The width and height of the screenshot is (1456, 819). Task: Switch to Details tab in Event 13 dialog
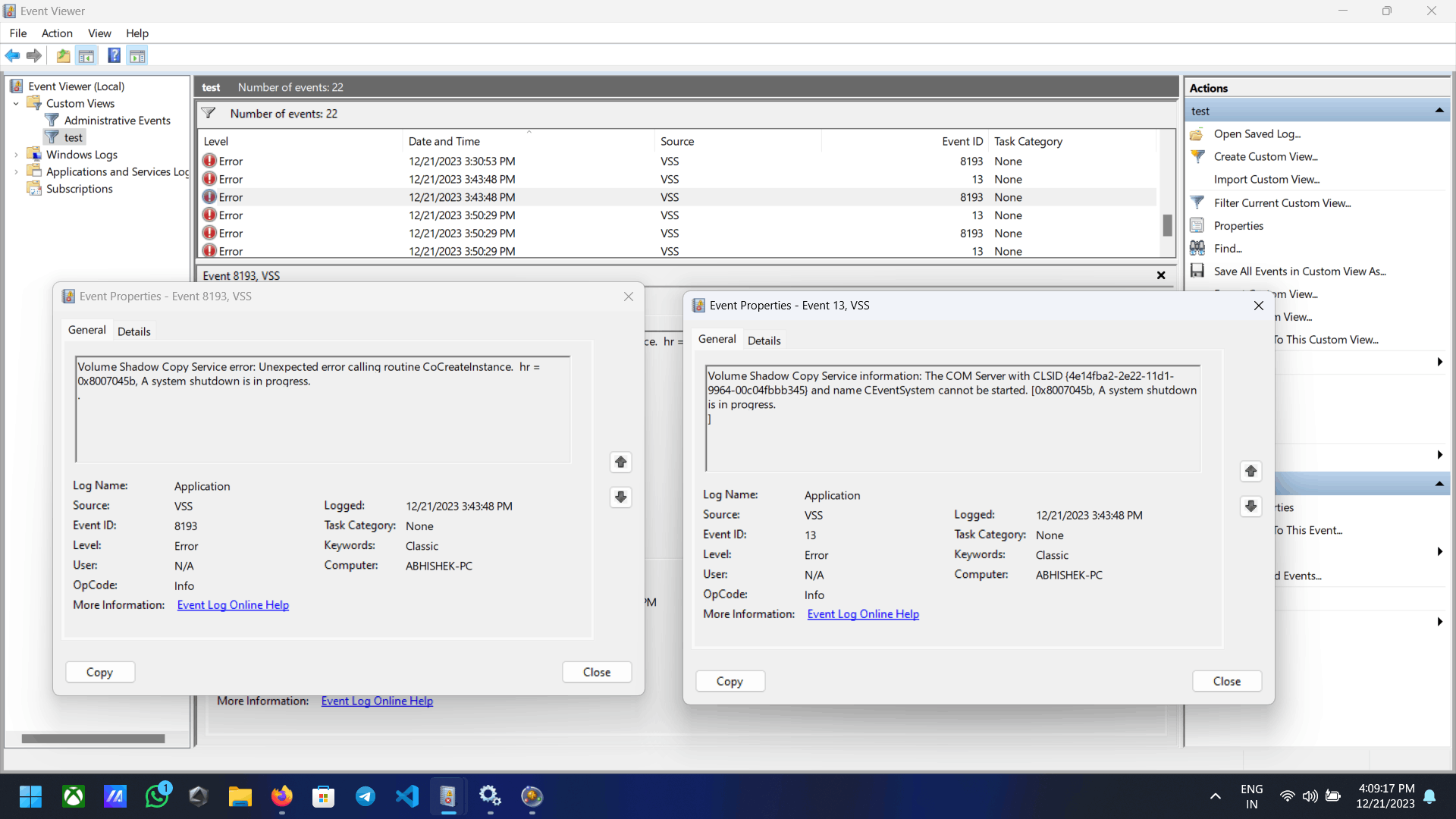pyautogui.click(x=764, y=340)
